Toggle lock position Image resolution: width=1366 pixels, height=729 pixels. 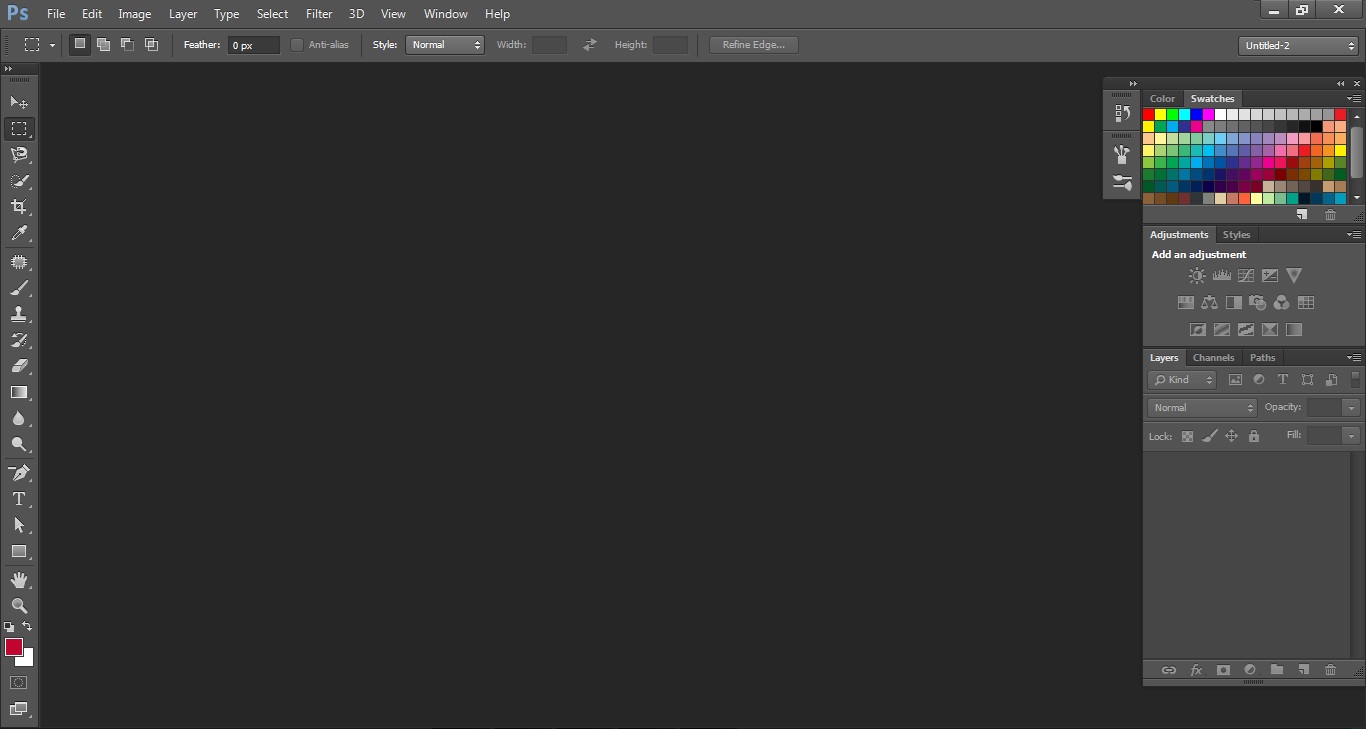(x=1231, y=436)
